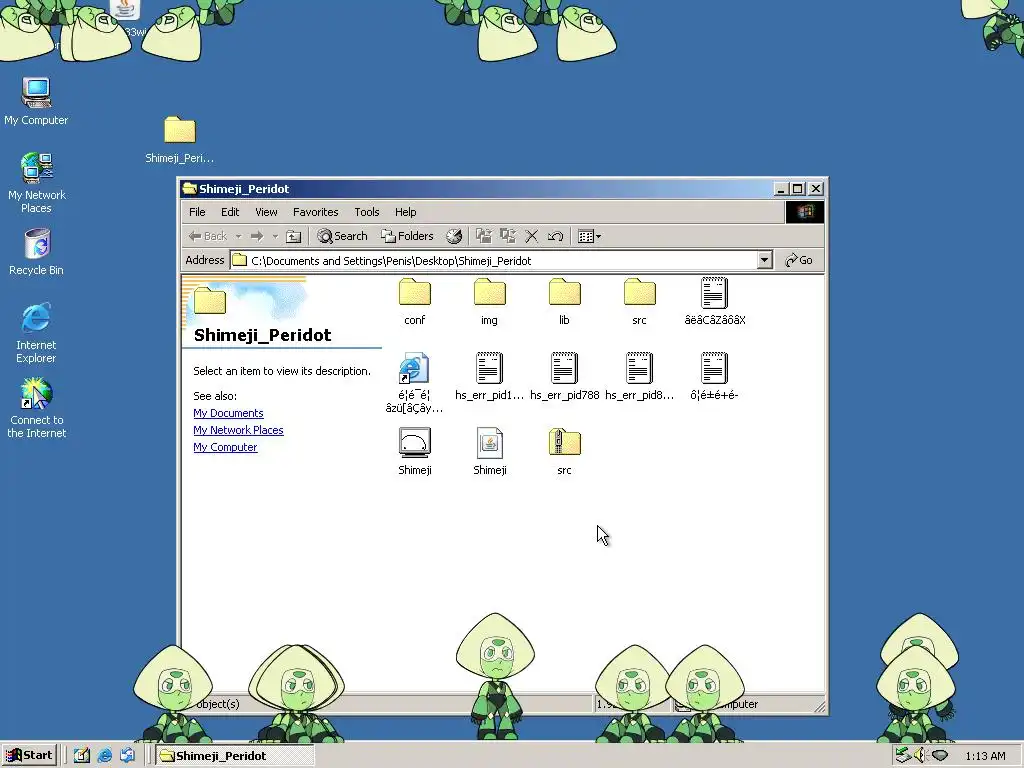Select the Shimeji batch file icon
The height and width of the screenshot is (768, 1024).
[x=415, y=443]
